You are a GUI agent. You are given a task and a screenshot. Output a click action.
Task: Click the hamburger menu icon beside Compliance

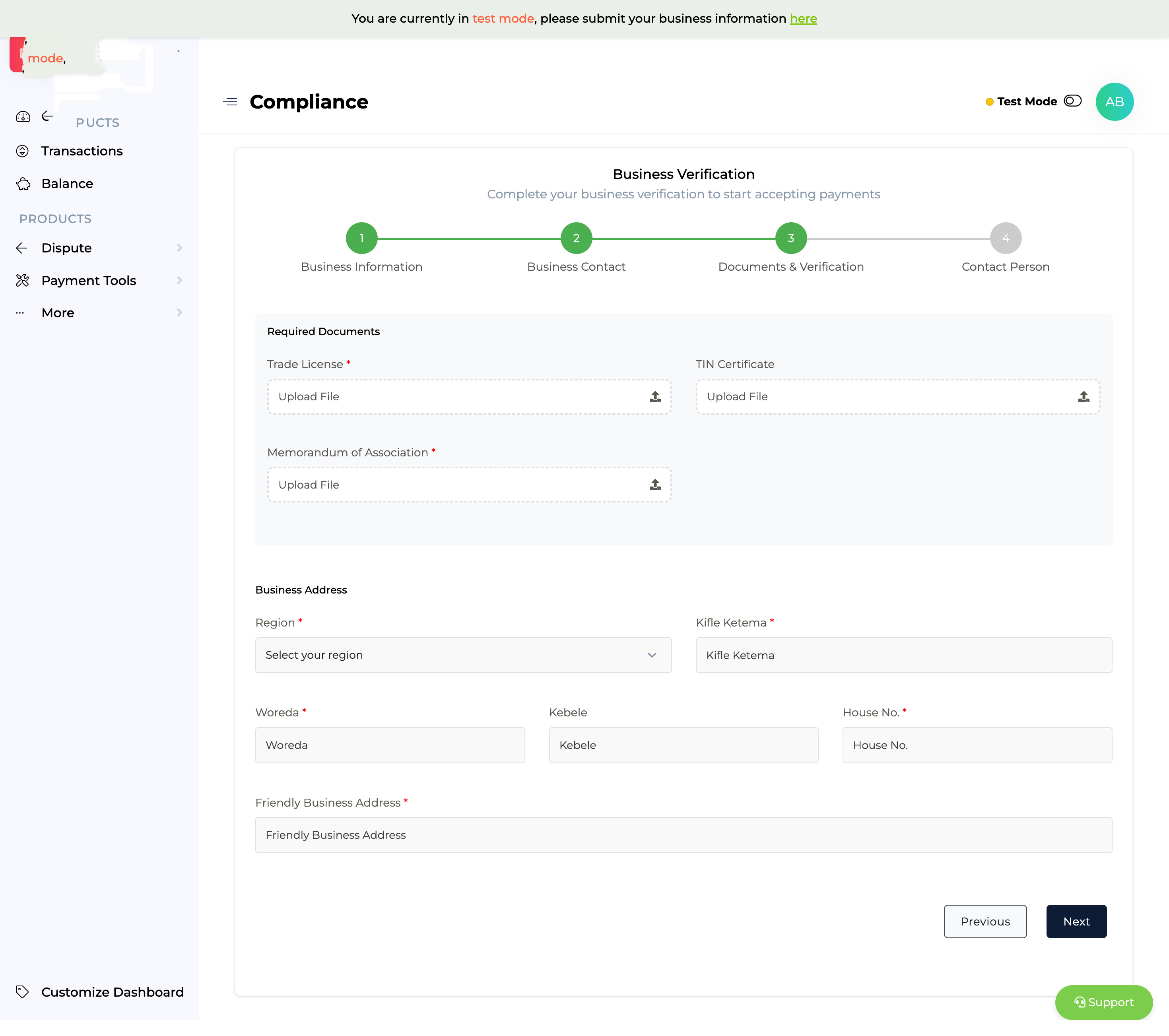coord(230,102)
